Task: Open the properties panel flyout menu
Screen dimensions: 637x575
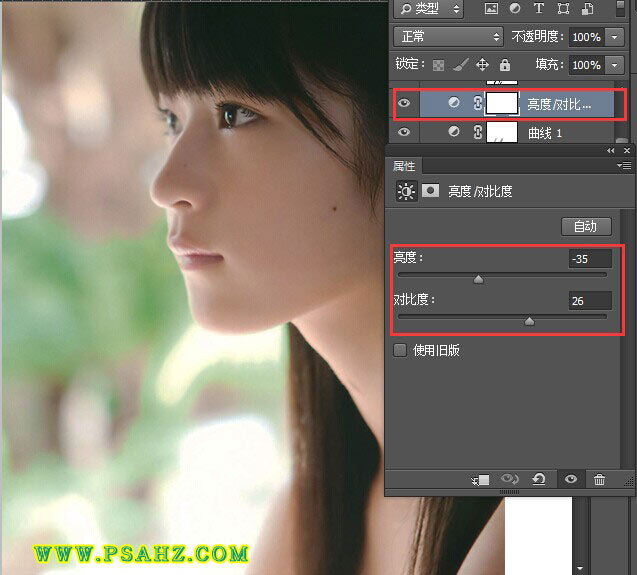Action: tap(625, 166)
